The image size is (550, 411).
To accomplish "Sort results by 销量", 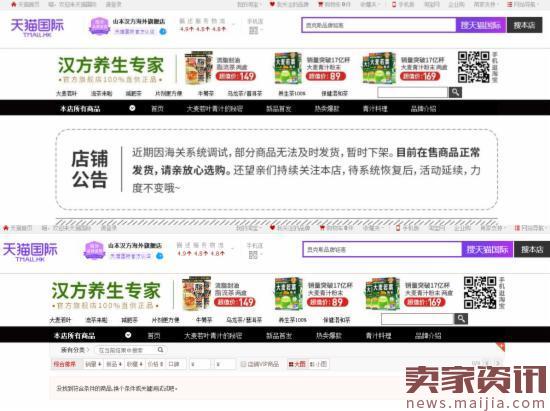I will click(x=93, y=364).
